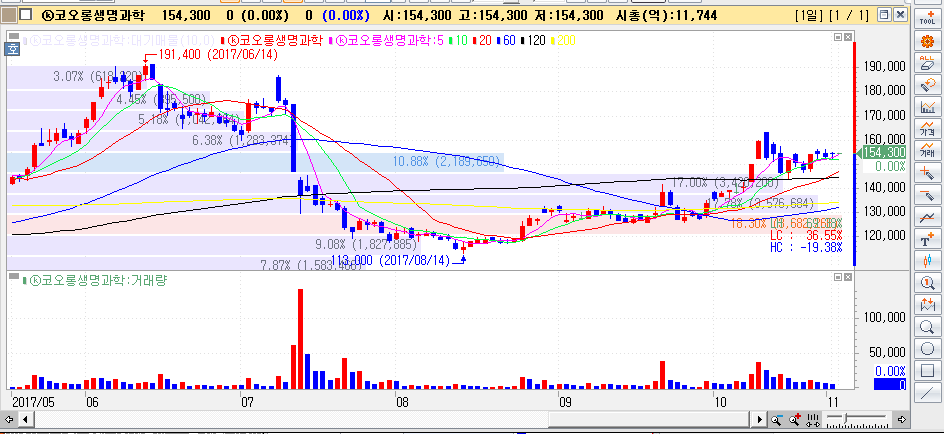Click the orange gear settings icon
944x434 pixels.
[x=928, y=40]
